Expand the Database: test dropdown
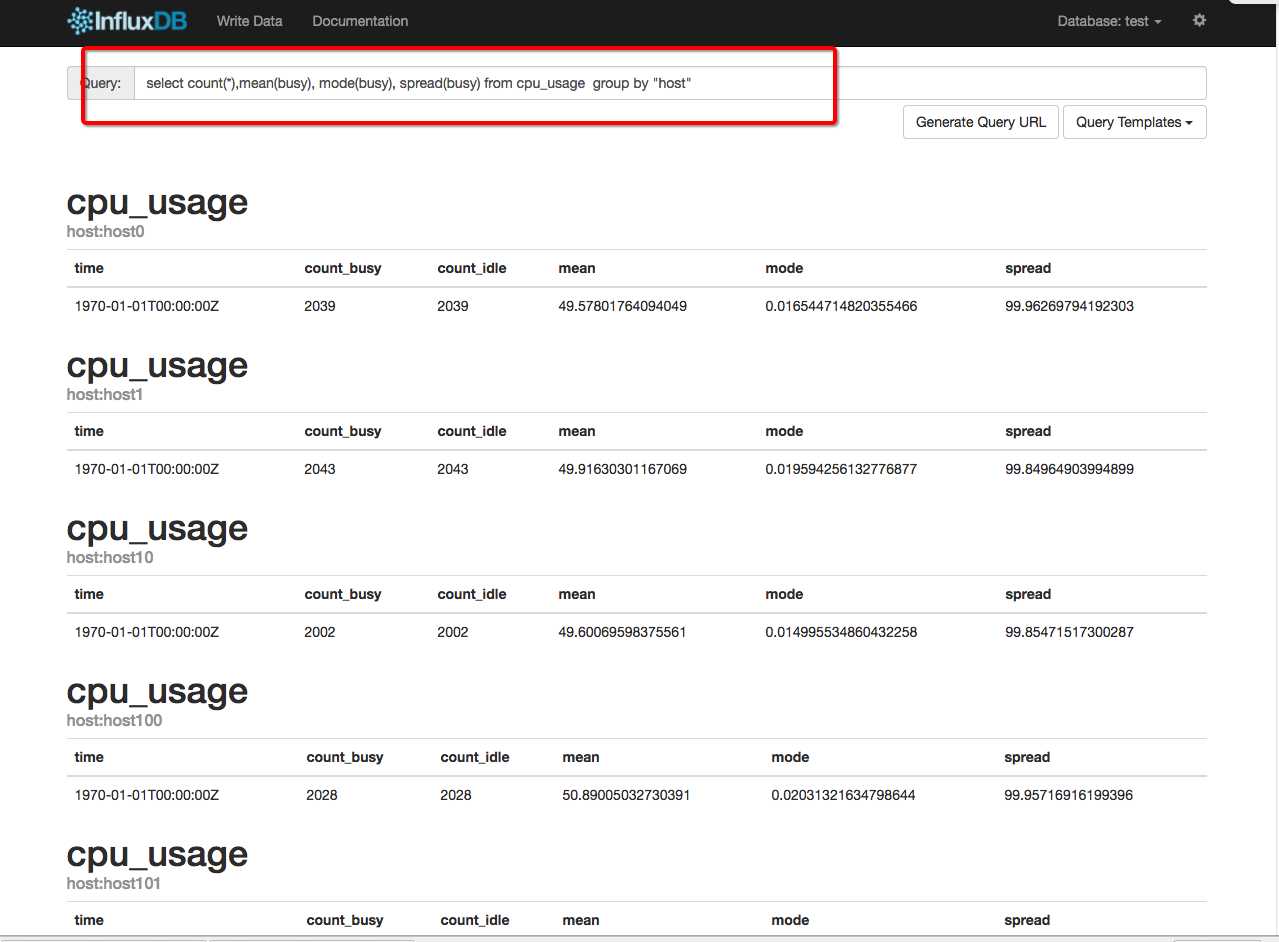 [x=1109, y=21]
